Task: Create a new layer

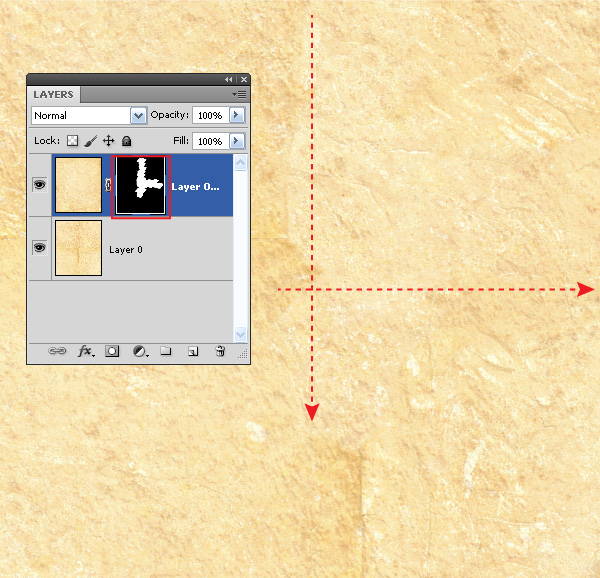Action: pyautogui.click(x=193, y=351)
